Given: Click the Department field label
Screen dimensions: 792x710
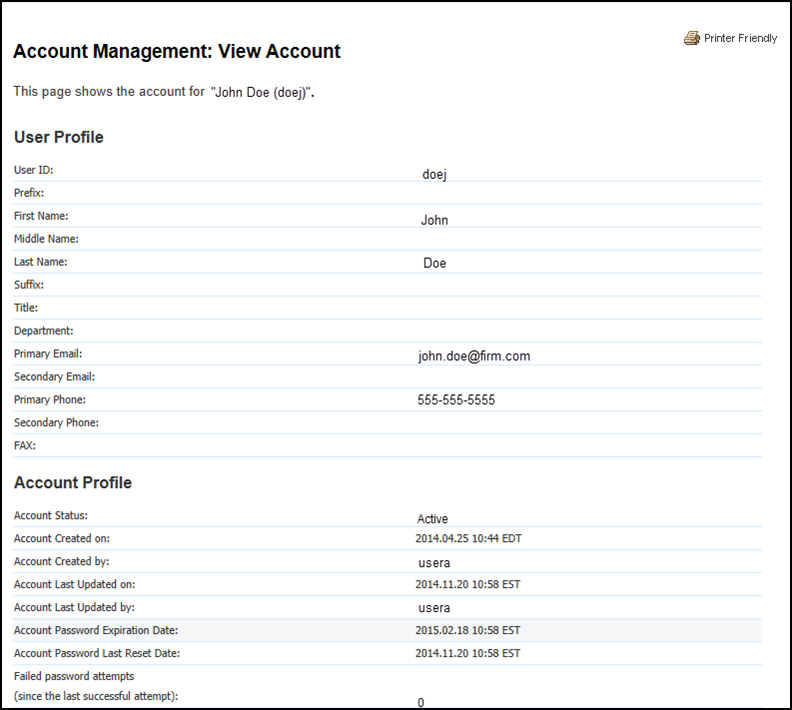Looking at the screenshot, I should click(x=44, y=331).
